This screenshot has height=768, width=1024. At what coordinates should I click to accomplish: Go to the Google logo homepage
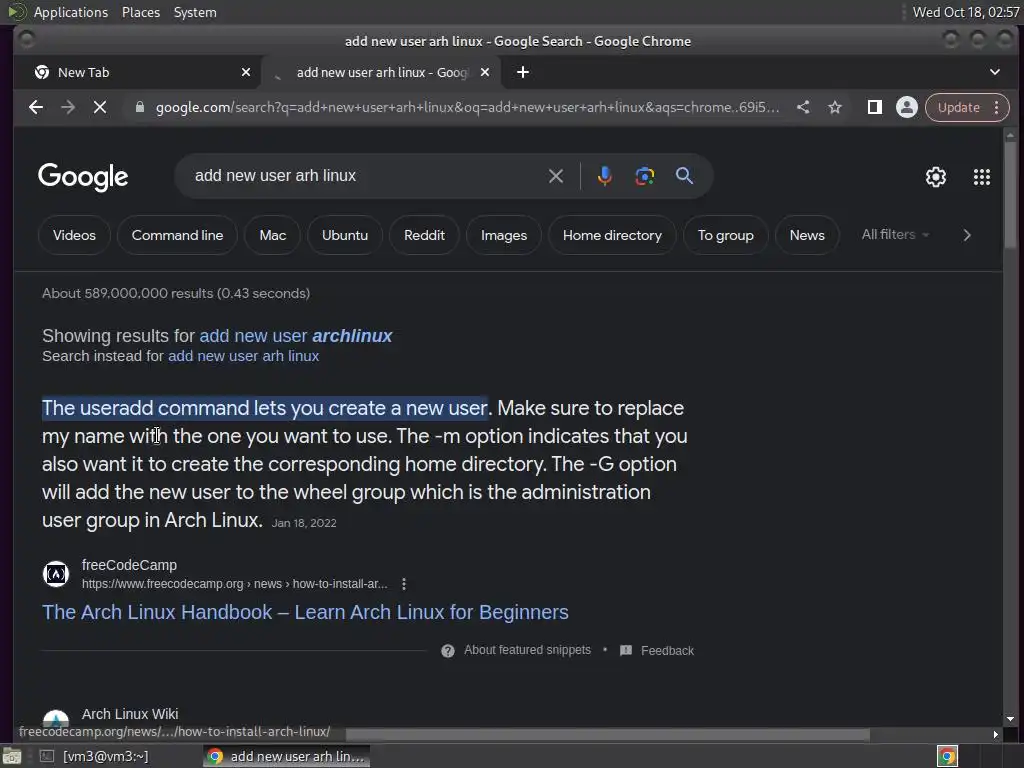[x=83, y=177]
